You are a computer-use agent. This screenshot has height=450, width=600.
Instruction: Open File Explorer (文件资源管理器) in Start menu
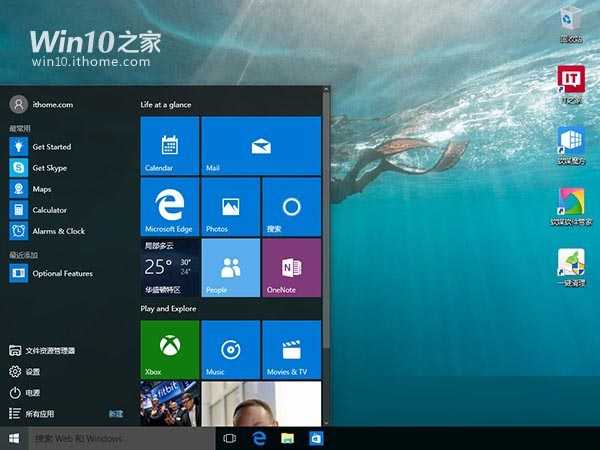pyautogui.click(x=42, y=351)
